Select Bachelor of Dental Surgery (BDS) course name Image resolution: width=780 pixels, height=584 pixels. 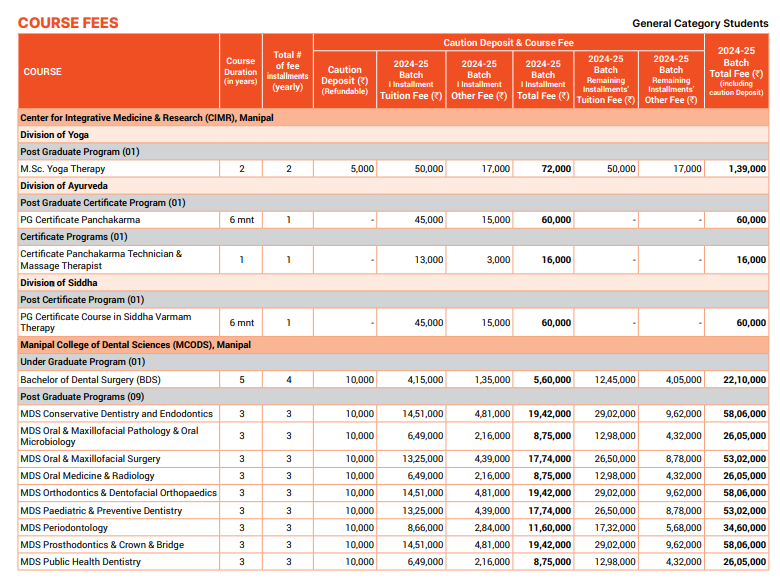pyautogui.click(x=91, y=380)
